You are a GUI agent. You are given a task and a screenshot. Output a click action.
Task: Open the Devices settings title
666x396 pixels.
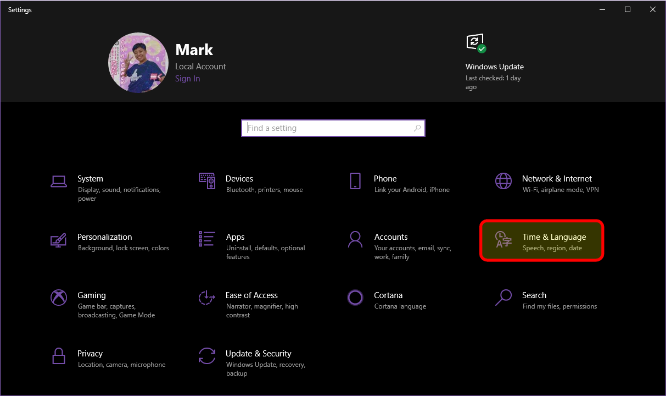239,179
